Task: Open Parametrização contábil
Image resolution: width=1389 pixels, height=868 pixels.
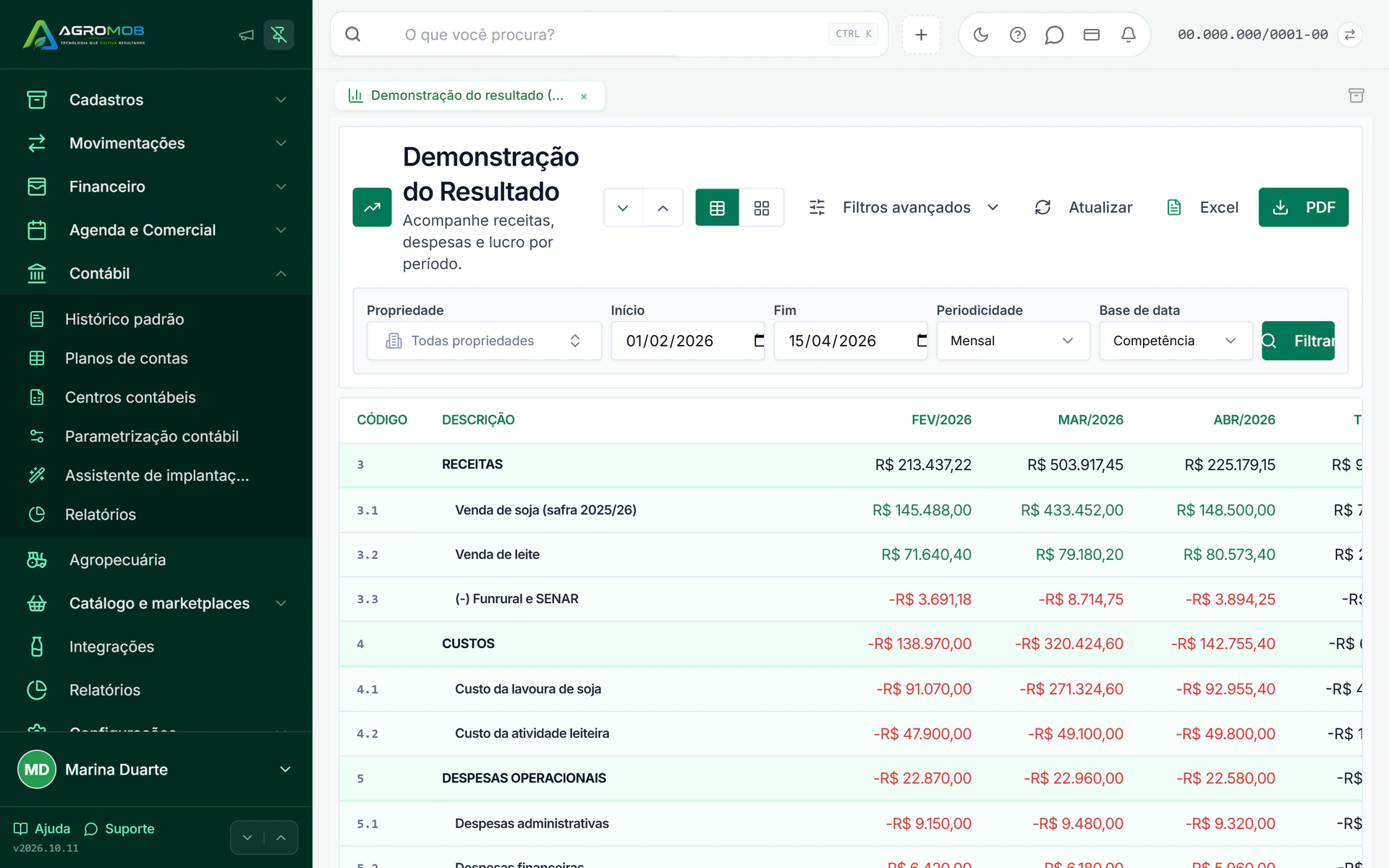Action: [156, 436]
